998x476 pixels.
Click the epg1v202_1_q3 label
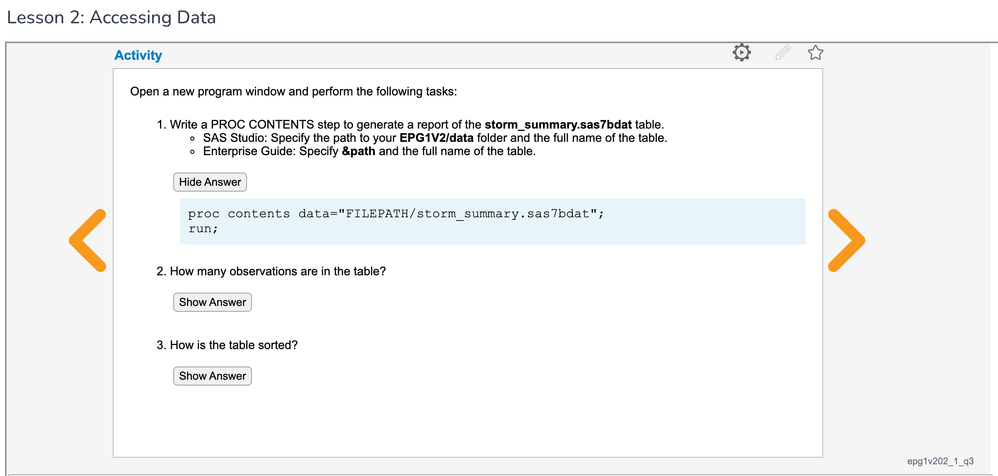pyautogui.click(x=940, y=461)
